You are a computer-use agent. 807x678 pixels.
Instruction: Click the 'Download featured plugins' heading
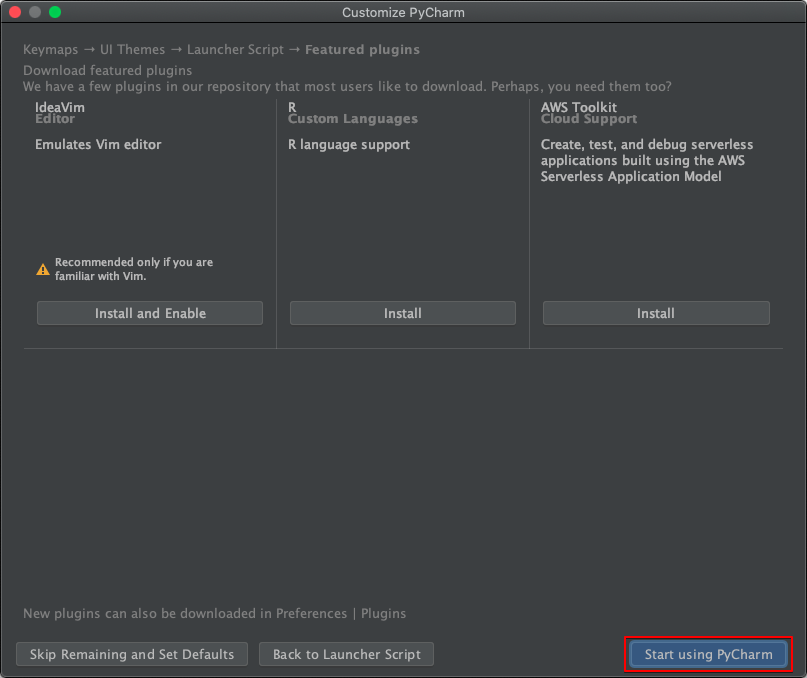tap(108, 71)
